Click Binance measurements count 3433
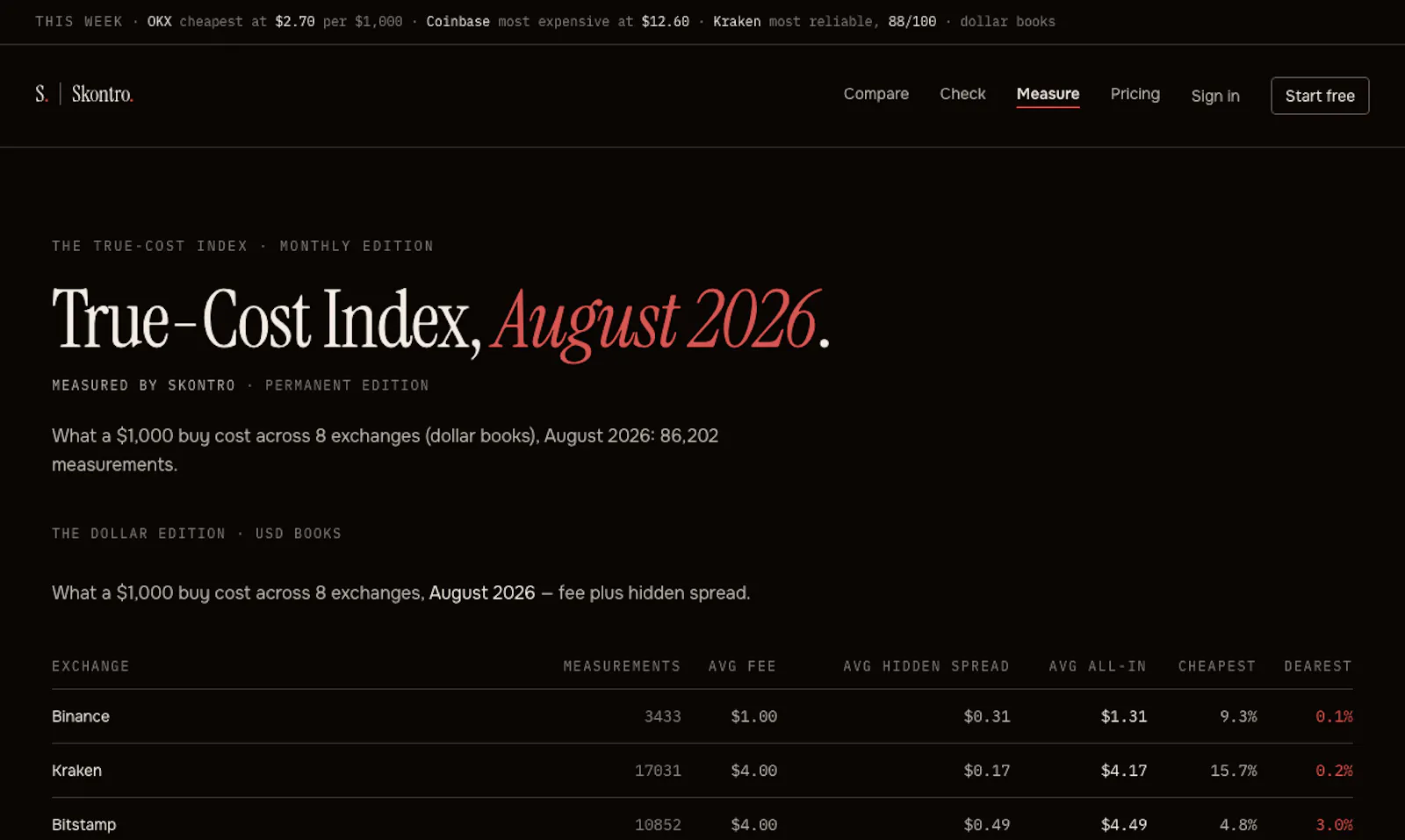 [663, 716]
